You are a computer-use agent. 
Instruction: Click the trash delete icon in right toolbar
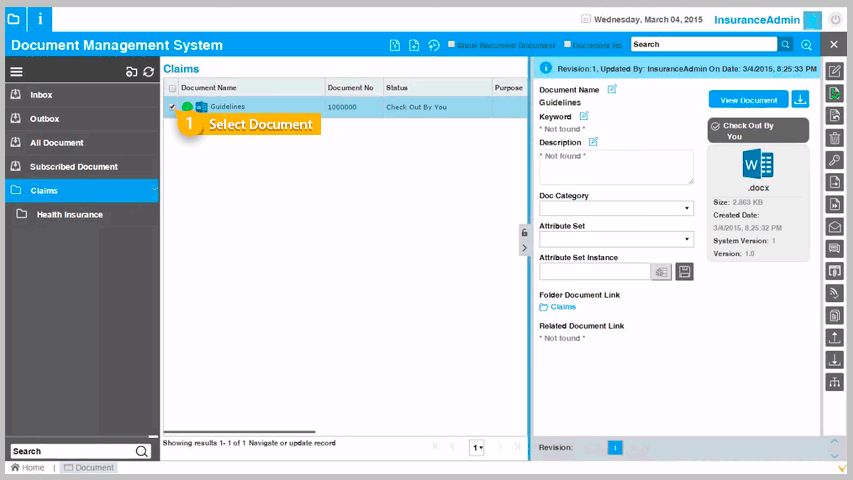click(835, 138)
